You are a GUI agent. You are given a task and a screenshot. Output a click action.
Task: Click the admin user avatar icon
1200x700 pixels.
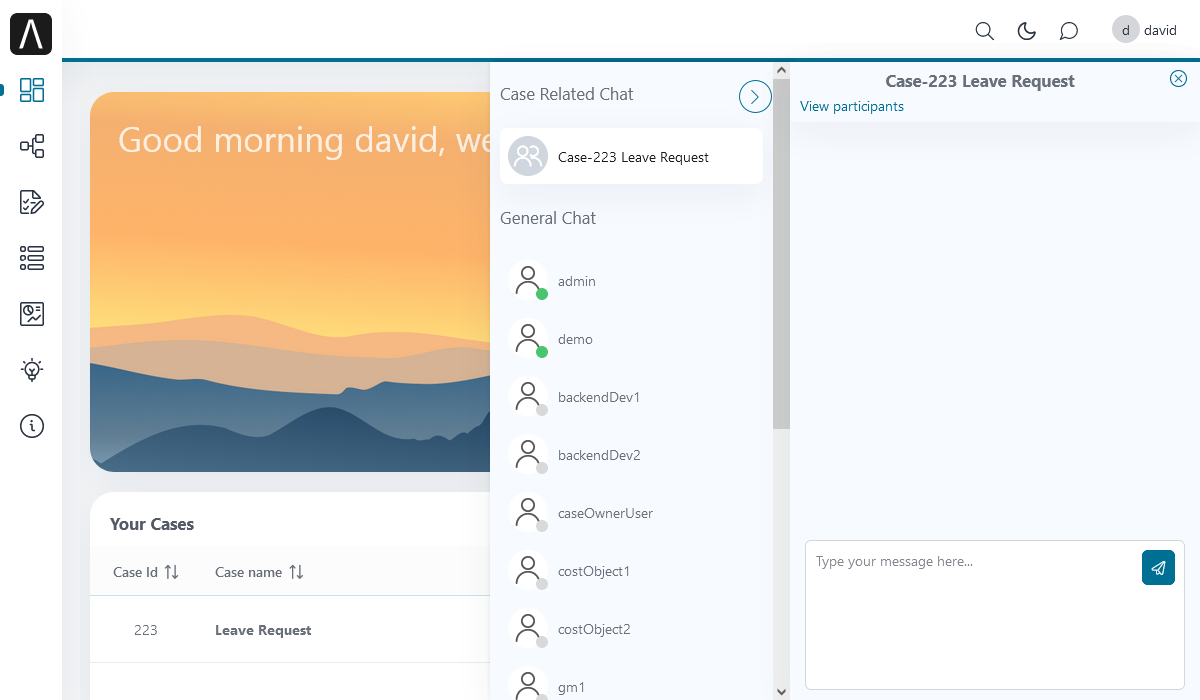pos(528,281)
